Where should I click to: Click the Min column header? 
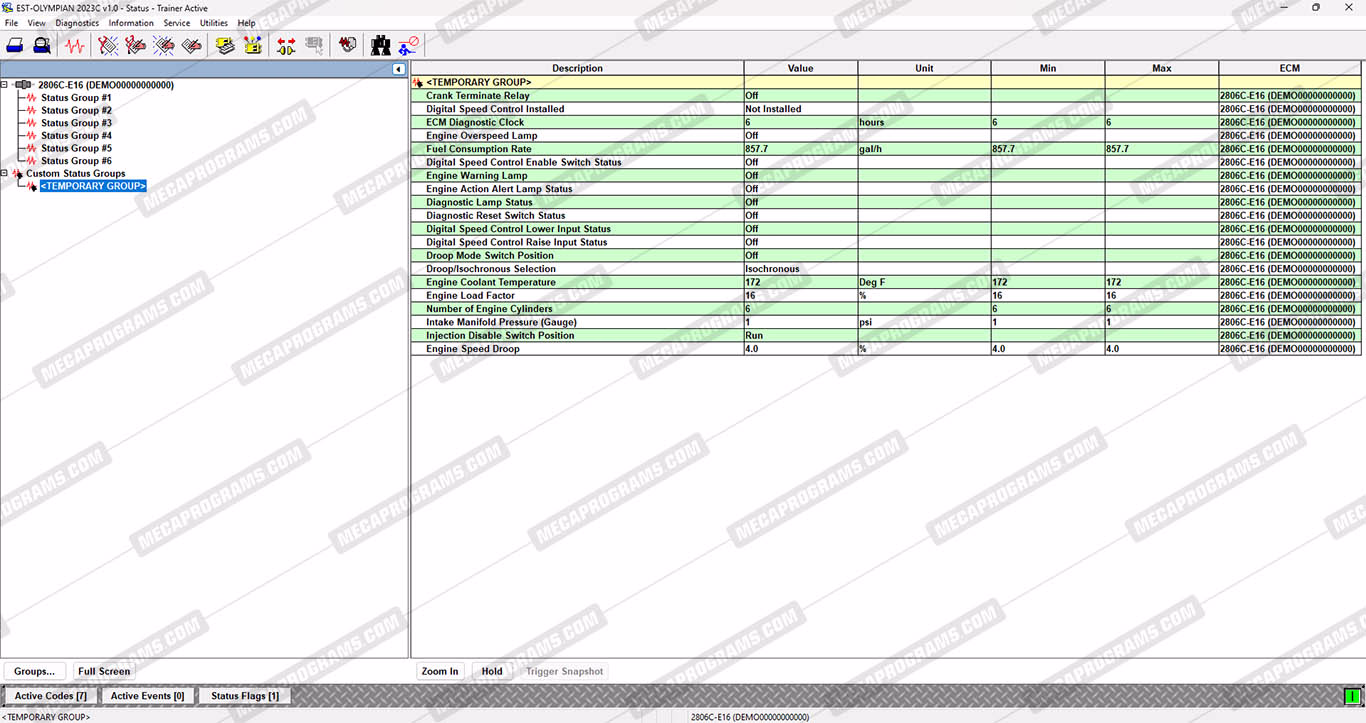point(1048,69)
